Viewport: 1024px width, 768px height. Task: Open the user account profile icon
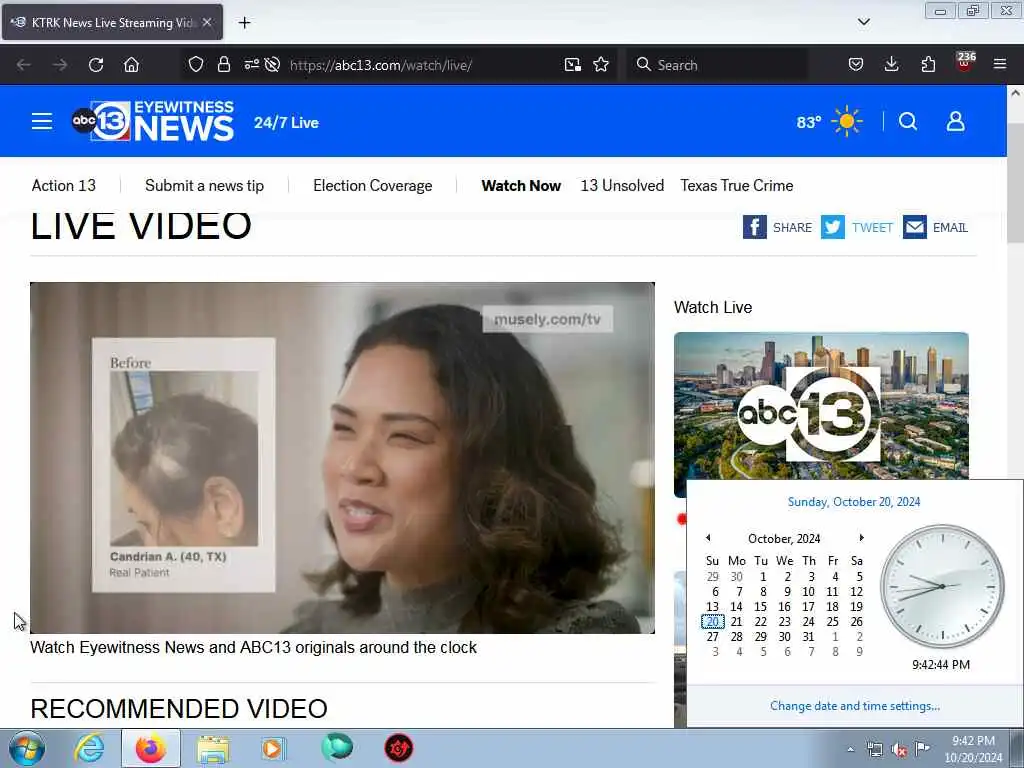(x=955, y=121)
